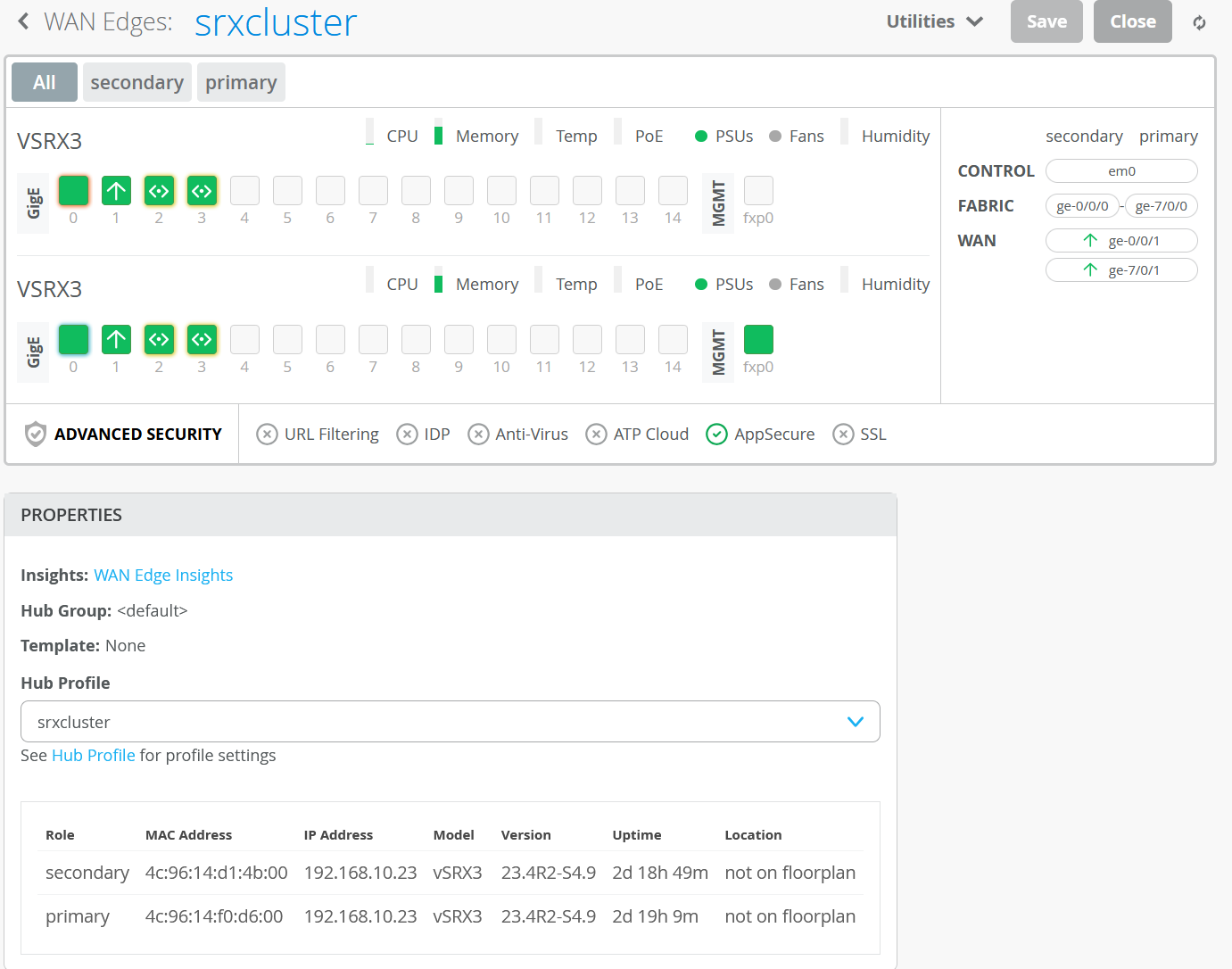Open the WAN Edge Insights link
Screen dimensions: 1232x969
163,575
